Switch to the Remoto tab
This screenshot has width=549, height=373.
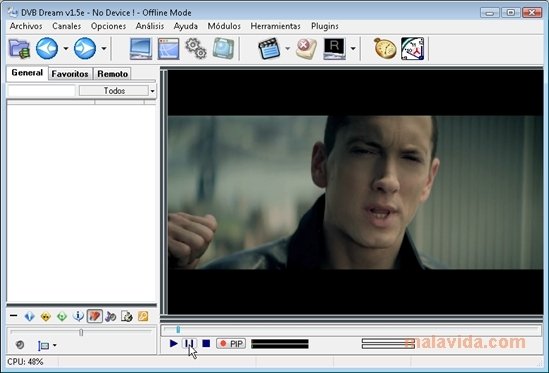(112, 74)
